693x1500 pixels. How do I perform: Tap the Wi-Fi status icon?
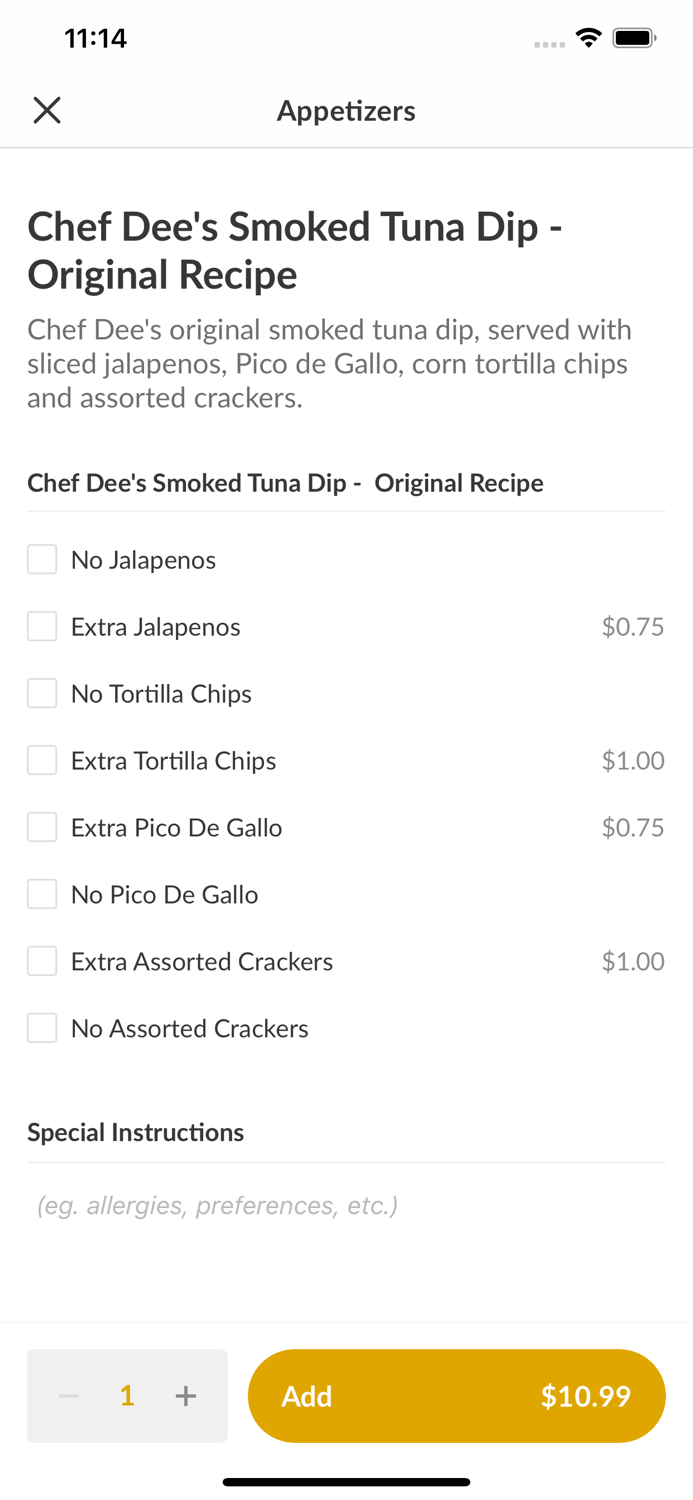588,39
